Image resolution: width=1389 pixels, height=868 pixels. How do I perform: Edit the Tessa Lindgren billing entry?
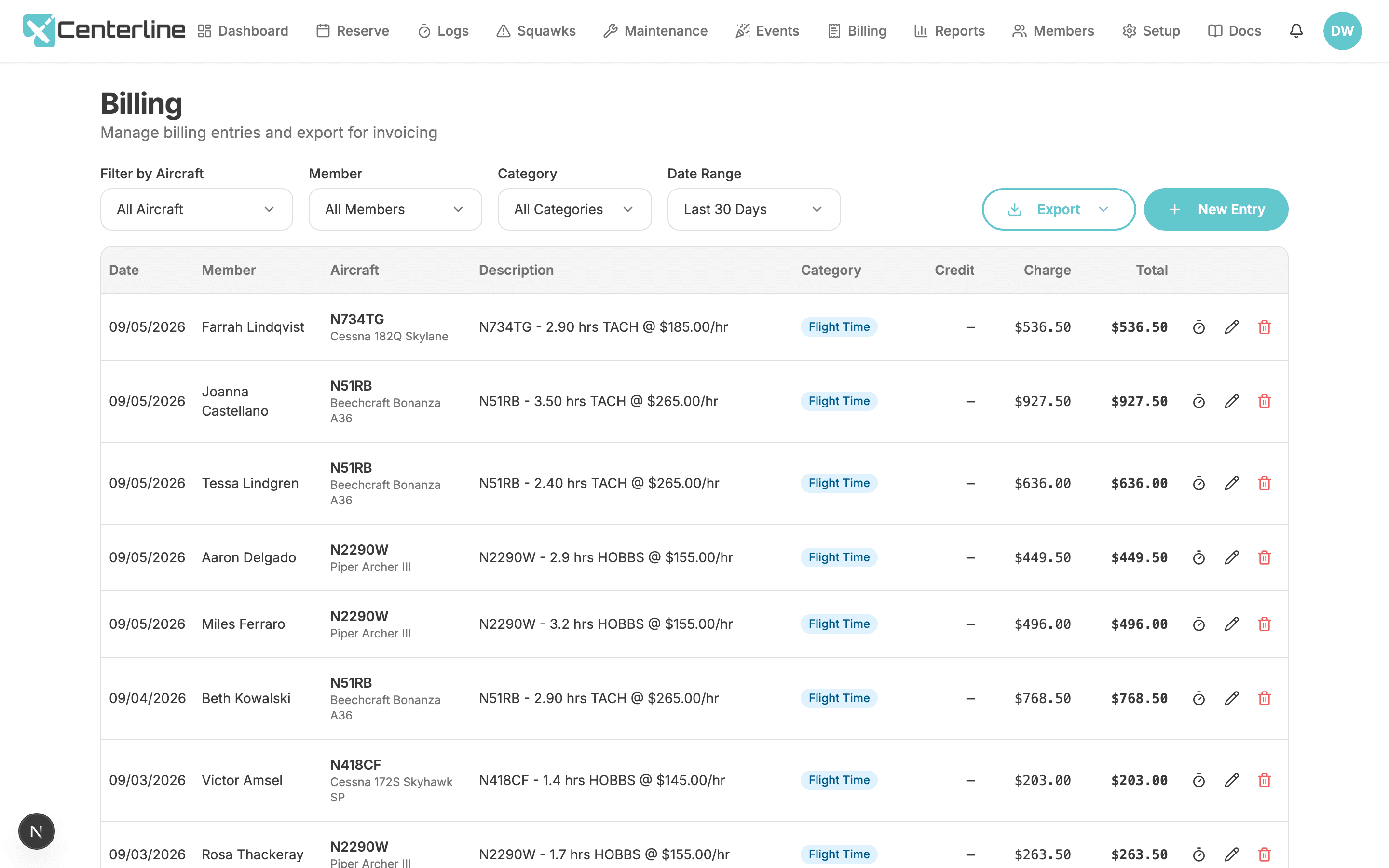(x=1231, y=483)
